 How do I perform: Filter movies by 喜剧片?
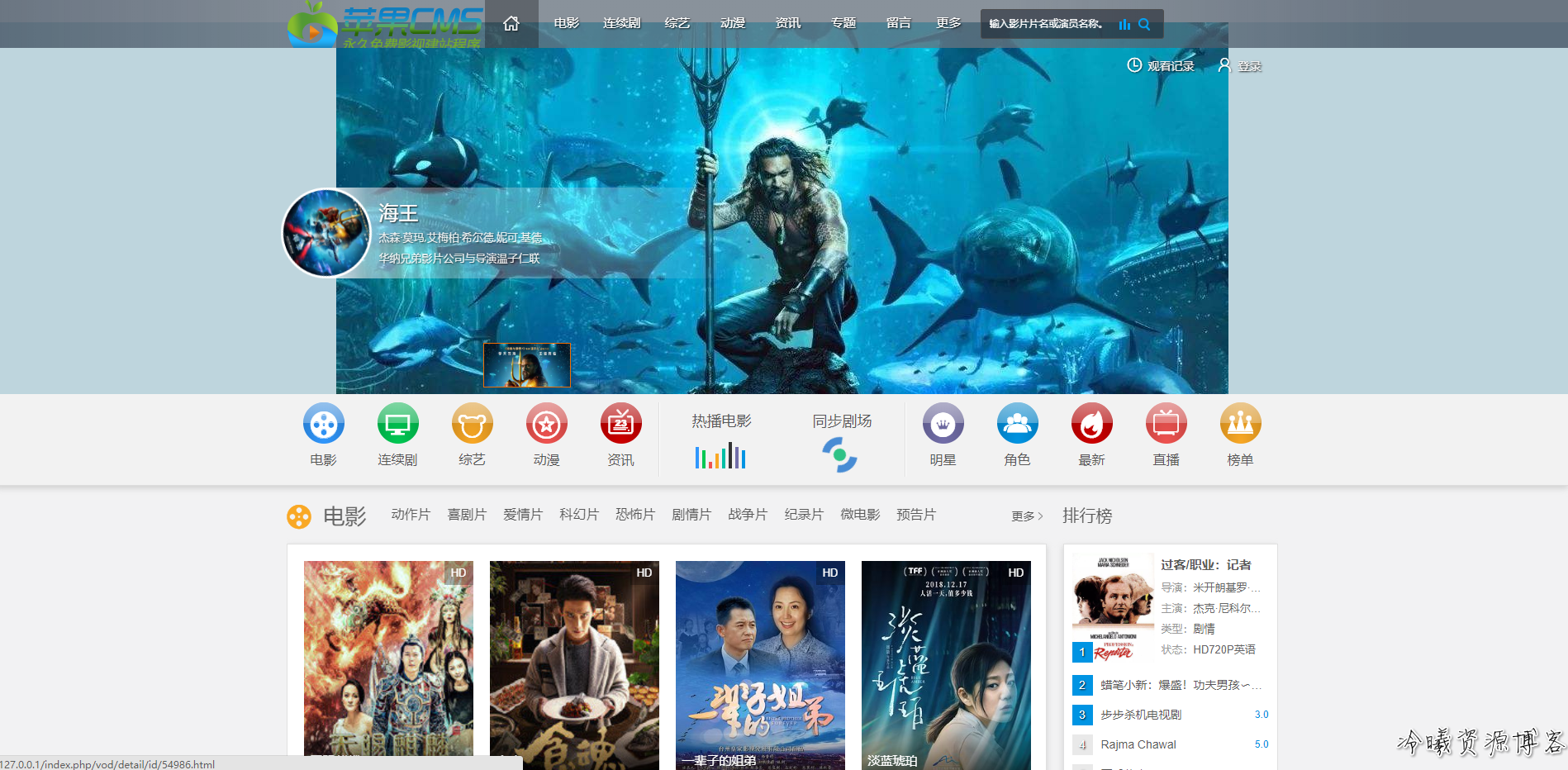click(467, 515)
